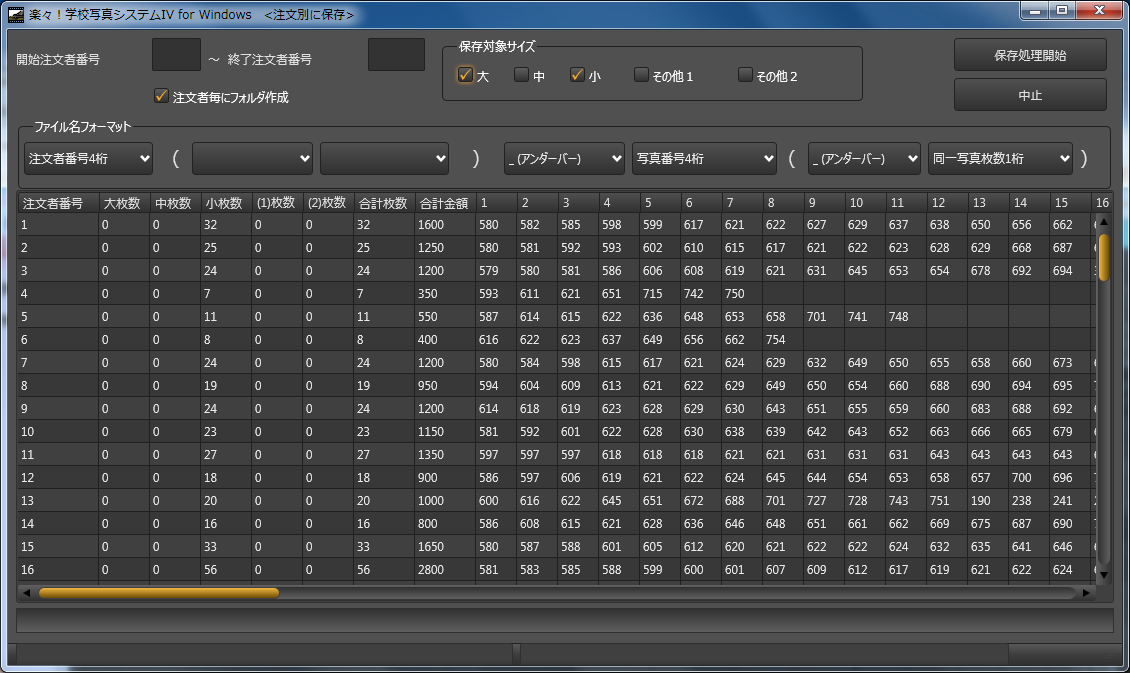Click the application icon in the title bar

click(x=16, y=14)
